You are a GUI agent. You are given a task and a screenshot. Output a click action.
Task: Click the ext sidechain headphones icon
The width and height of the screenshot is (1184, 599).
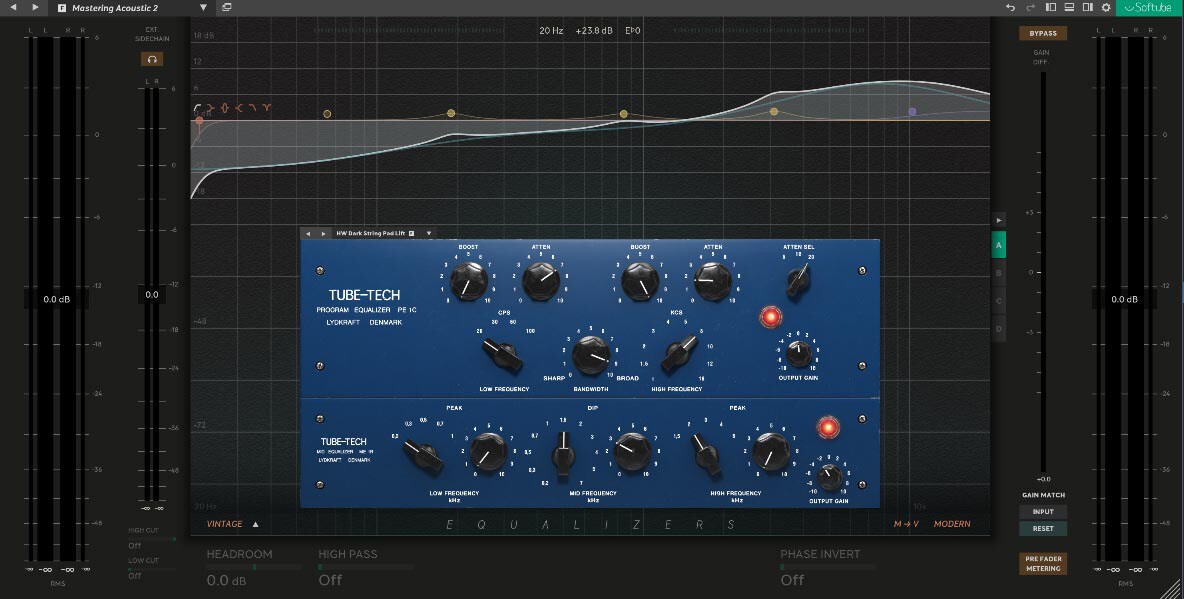(152, 59)
